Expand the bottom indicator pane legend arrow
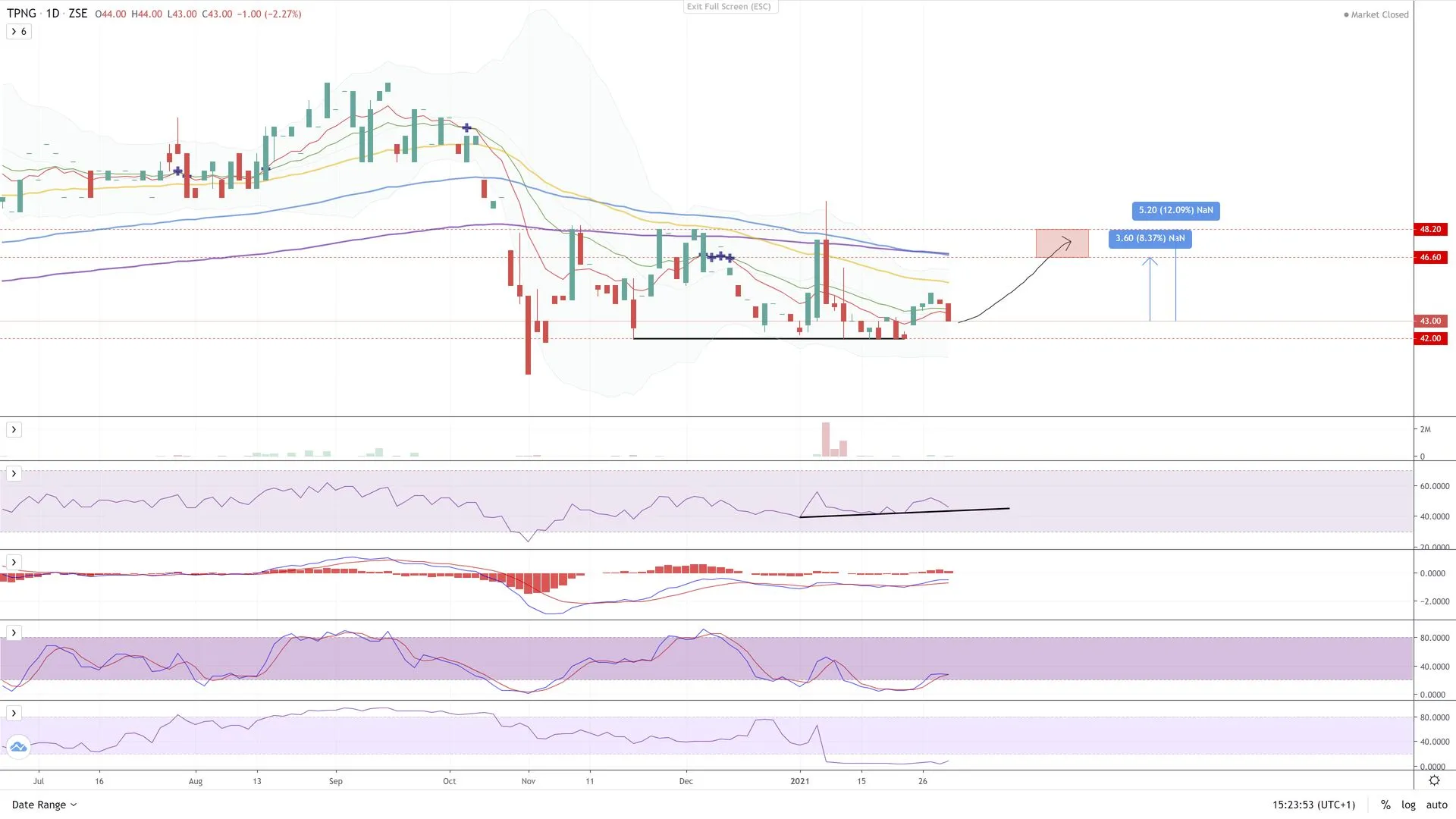 pos(14,714)
